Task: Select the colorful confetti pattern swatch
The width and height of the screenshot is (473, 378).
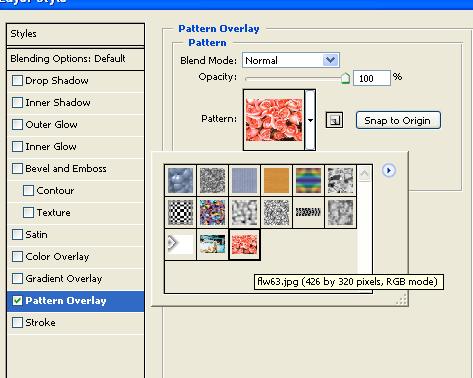Action: pyautogui.click(x=212, y=212)
